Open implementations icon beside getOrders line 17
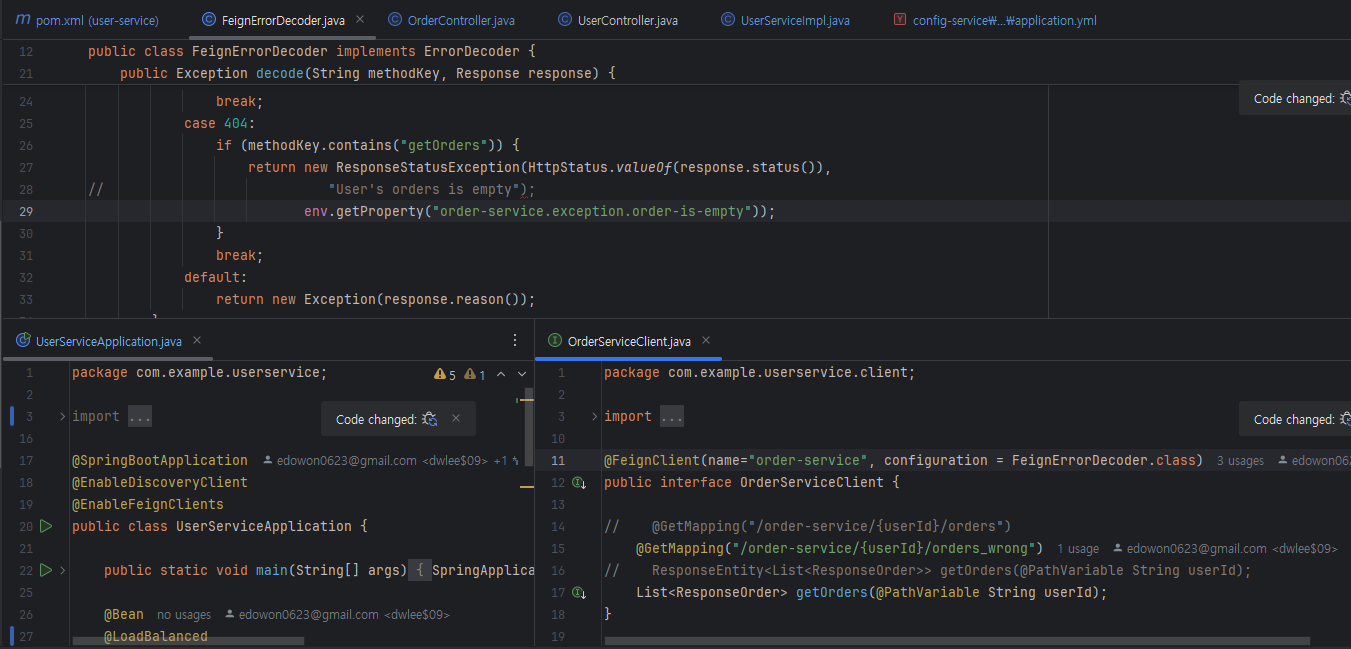The width and height of the screenshot is (1351, 649). coord(579,593)
